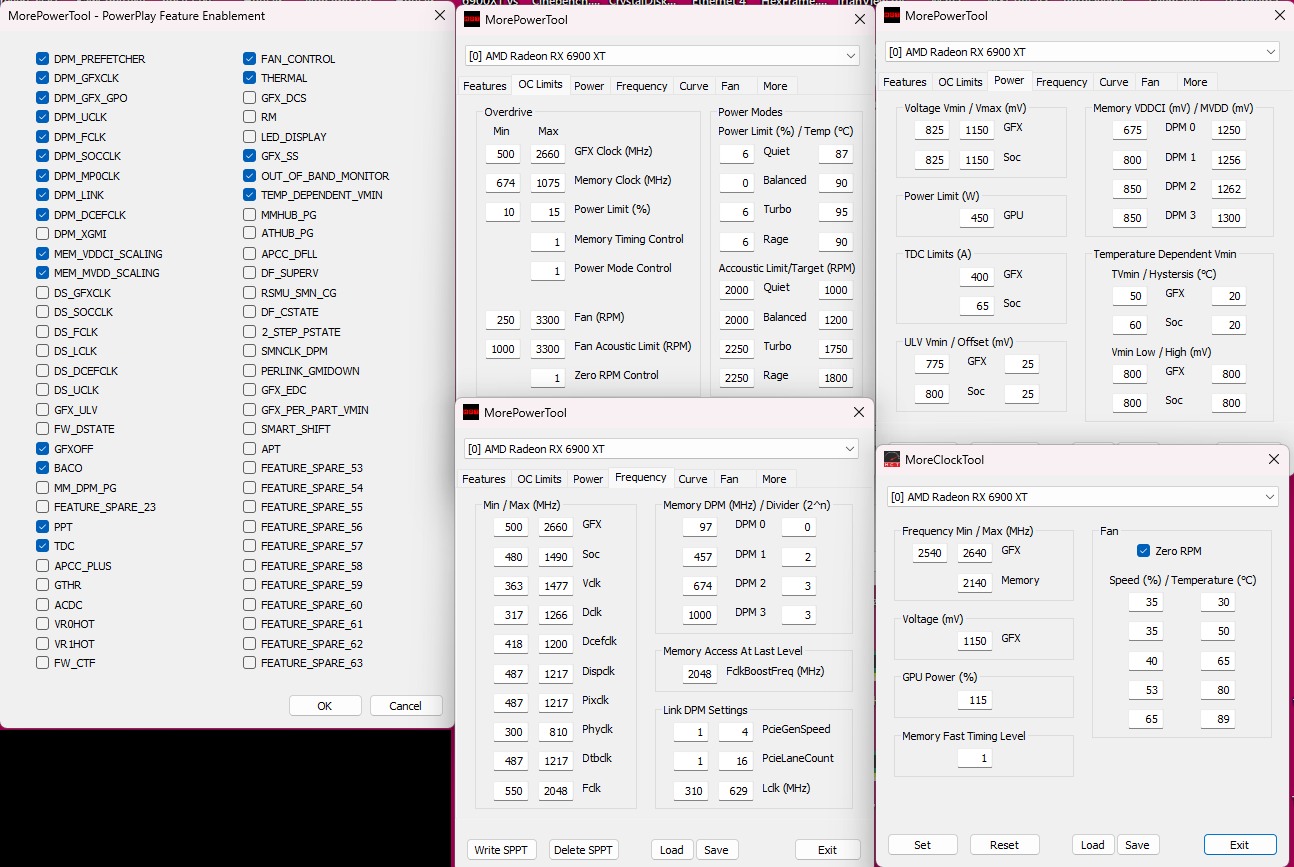Screen dimensions: 1294x867
Task: Disable the FAN_CONTROL feature
Action: point(249,59)
